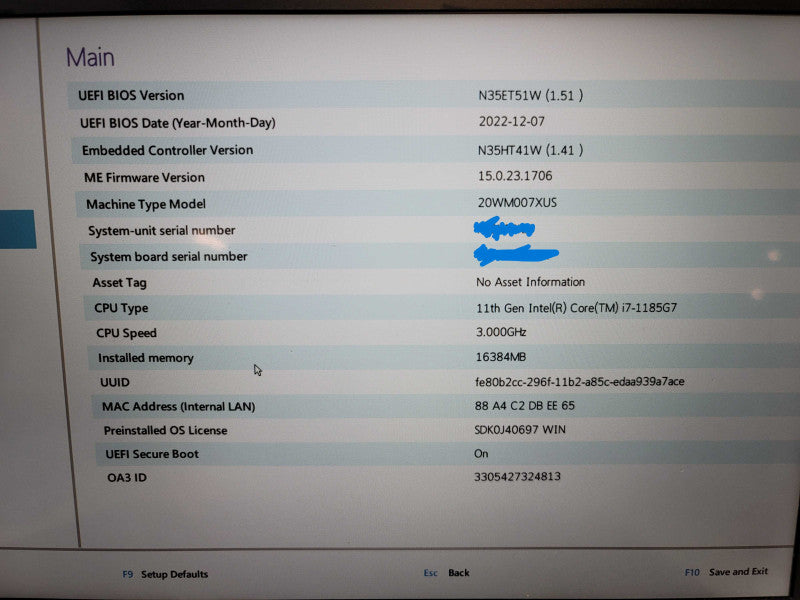
Task: Select System board serial number label
Action: point(168,257)
